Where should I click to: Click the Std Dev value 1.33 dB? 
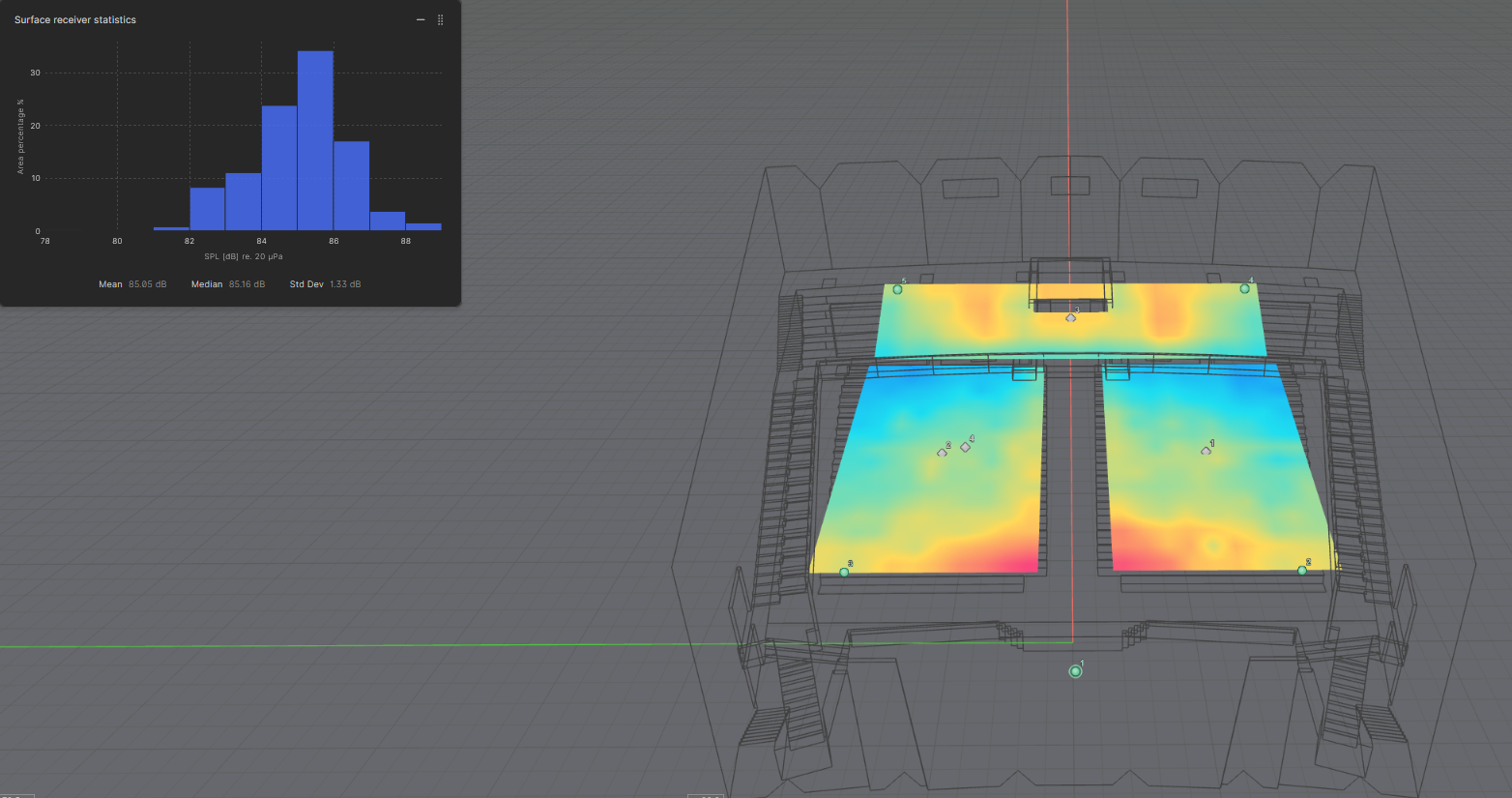[345, 284]
